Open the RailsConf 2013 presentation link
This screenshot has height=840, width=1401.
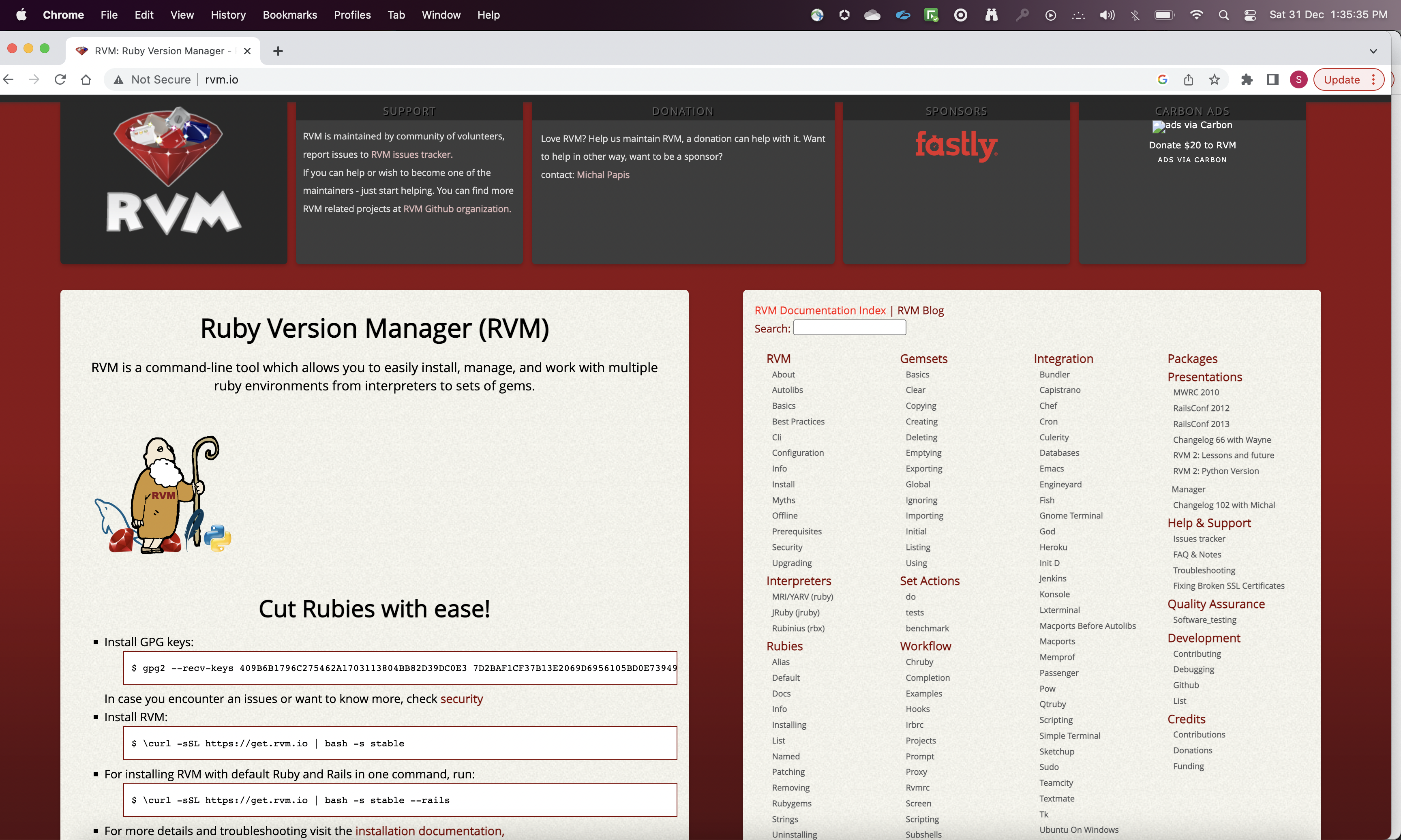(1201, 424)
